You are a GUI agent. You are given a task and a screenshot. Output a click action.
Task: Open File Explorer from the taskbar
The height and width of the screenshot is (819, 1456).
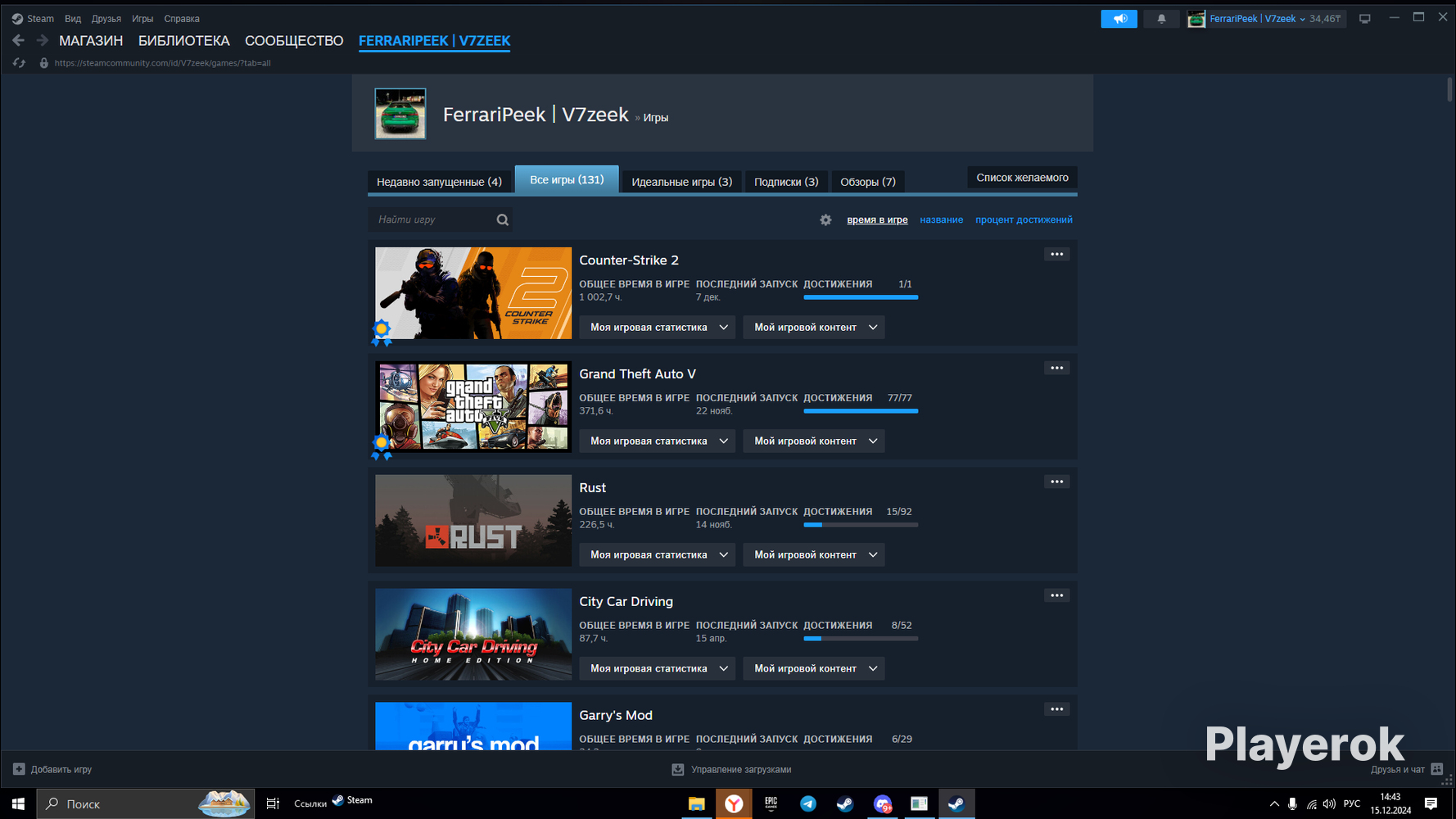click(696, 803)
